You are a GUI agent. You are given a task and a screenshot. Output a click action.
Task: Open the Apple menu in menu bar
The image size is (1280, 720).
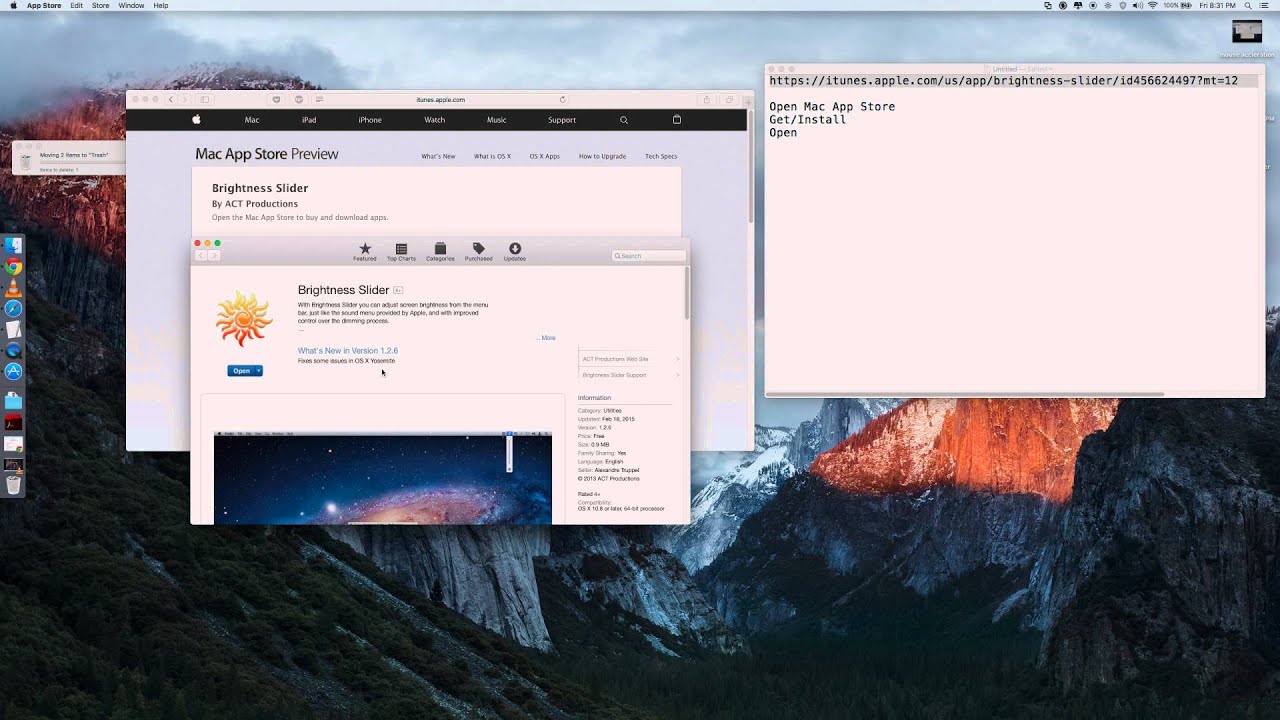tap(12, 5)
